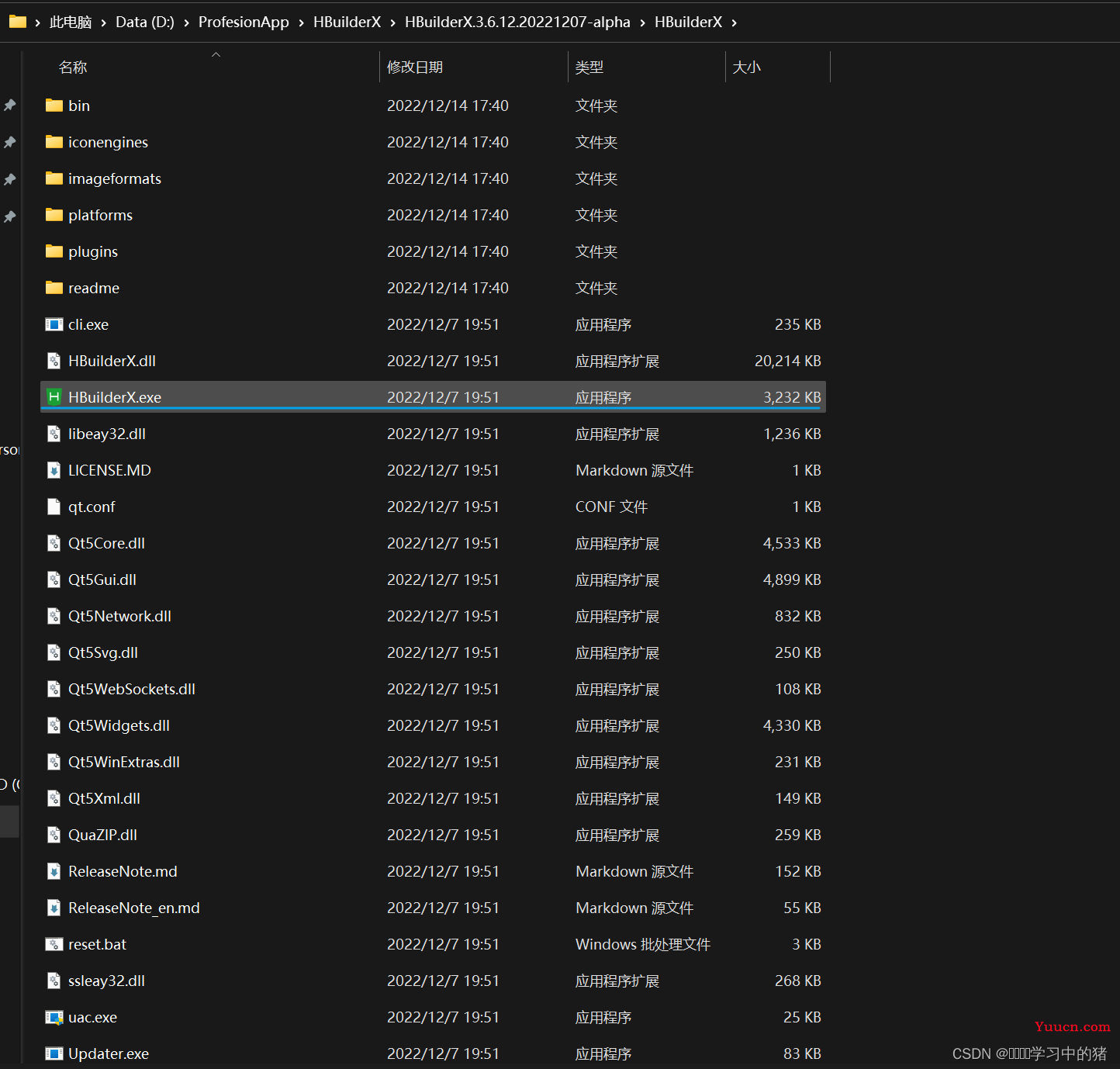The height and width of the screenshot is (1069, 1120).
Task: Expand chevron after ProfesionApp breadcrumb
Action: (x=301, y=22)
